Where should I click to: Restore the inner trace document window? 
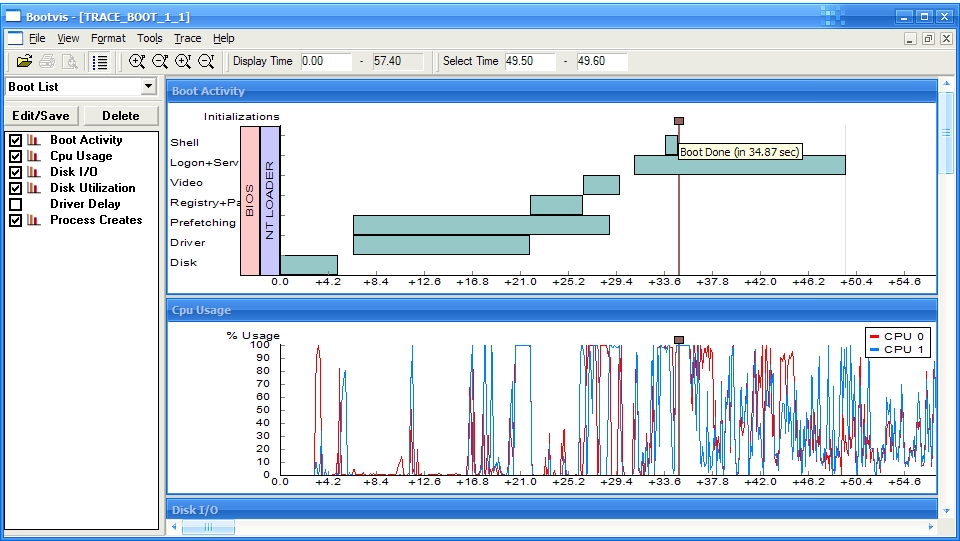[x=928, y=39]
